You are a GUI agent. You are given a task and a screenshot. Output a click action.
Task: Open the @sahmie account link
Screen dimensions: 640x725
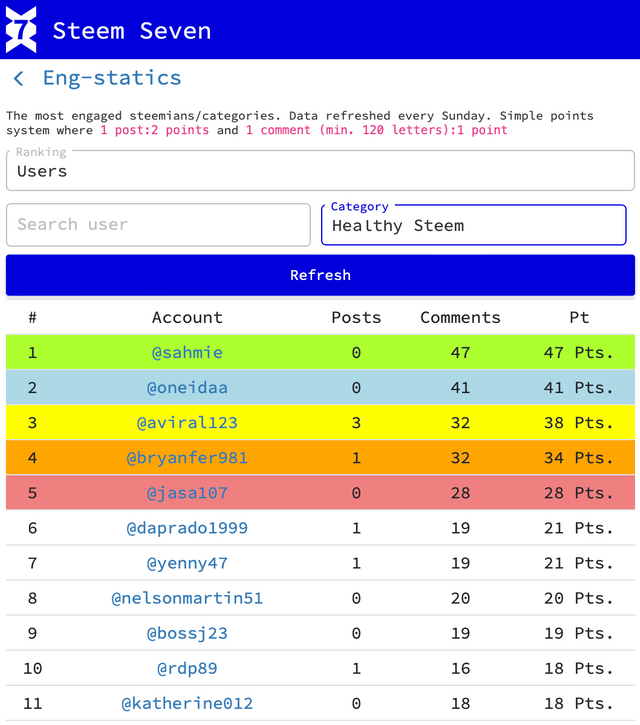tap(187, 353)
